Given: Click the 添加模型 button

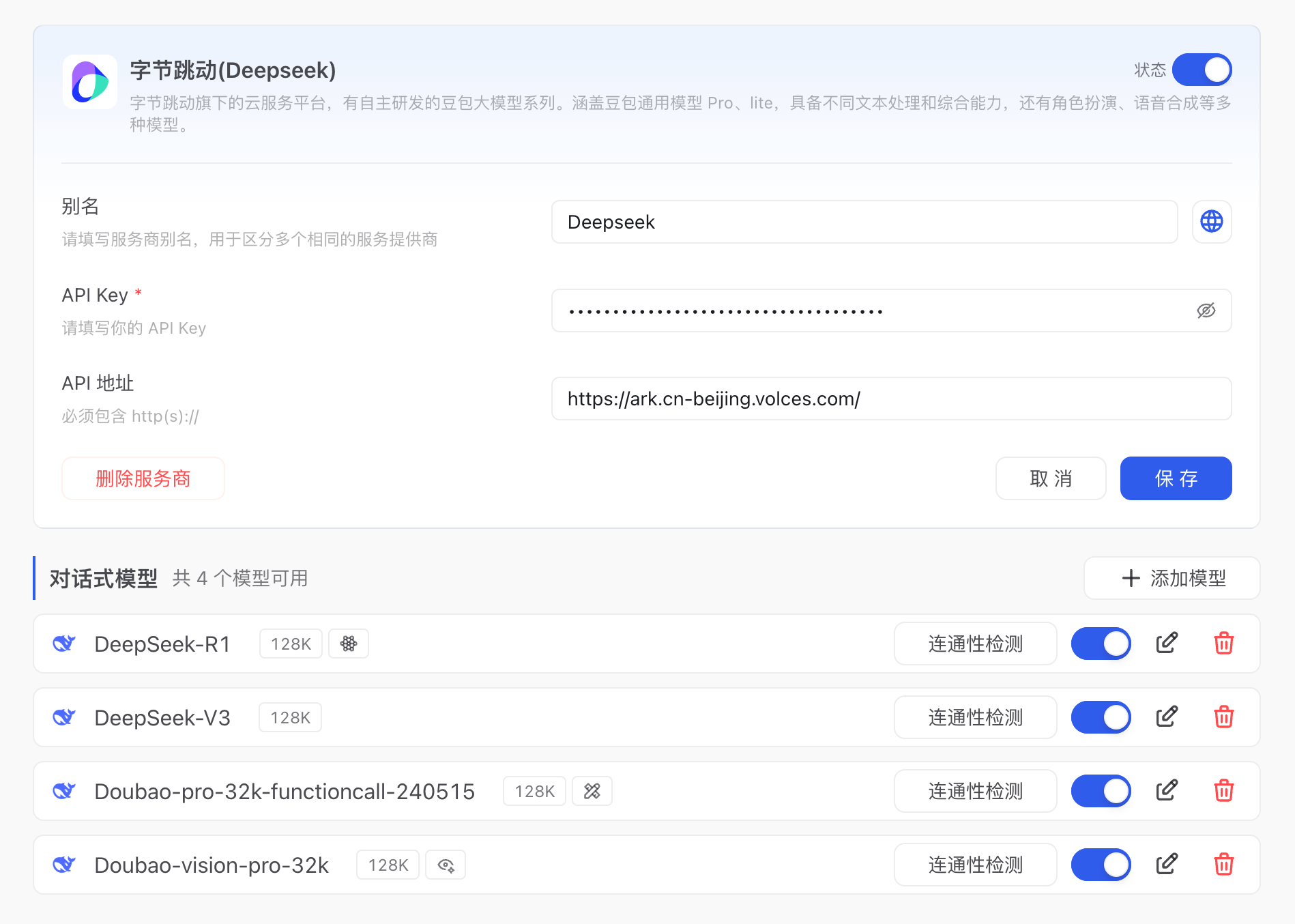Looking at the screenshot, I should click(1172, 578).
